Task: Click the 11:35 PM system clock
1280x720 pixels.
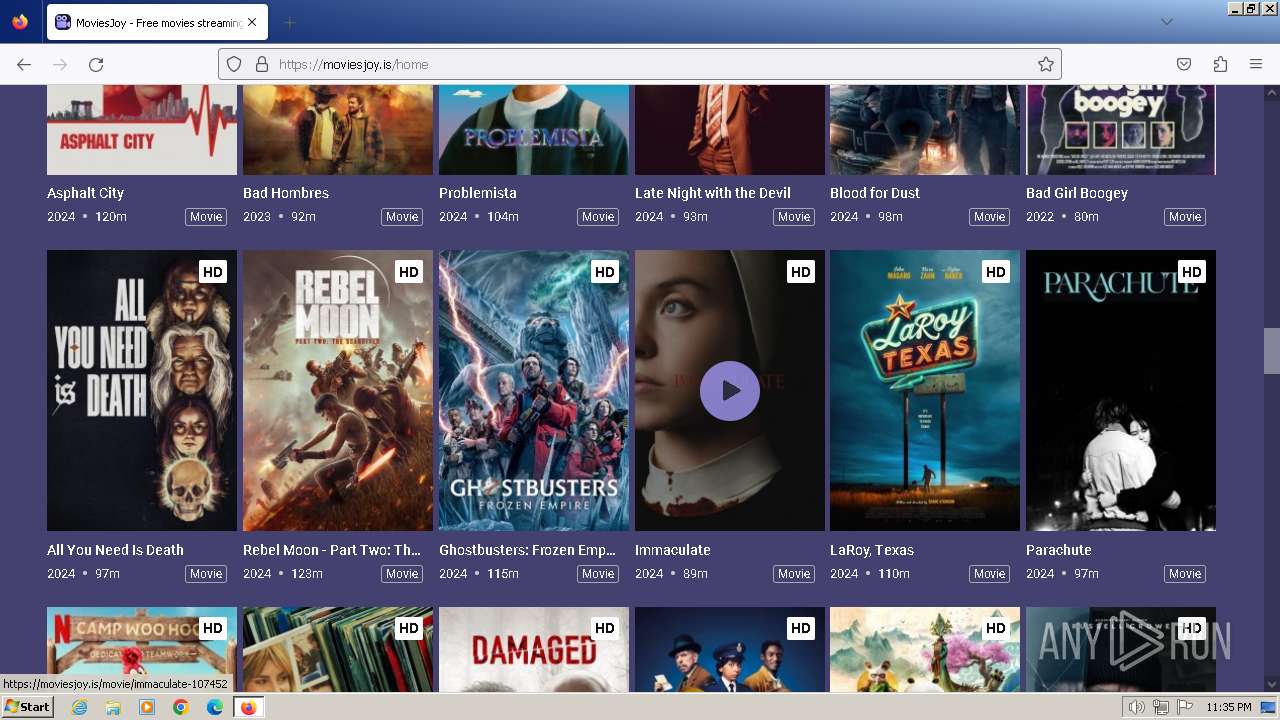Action: coord(1229,707)
